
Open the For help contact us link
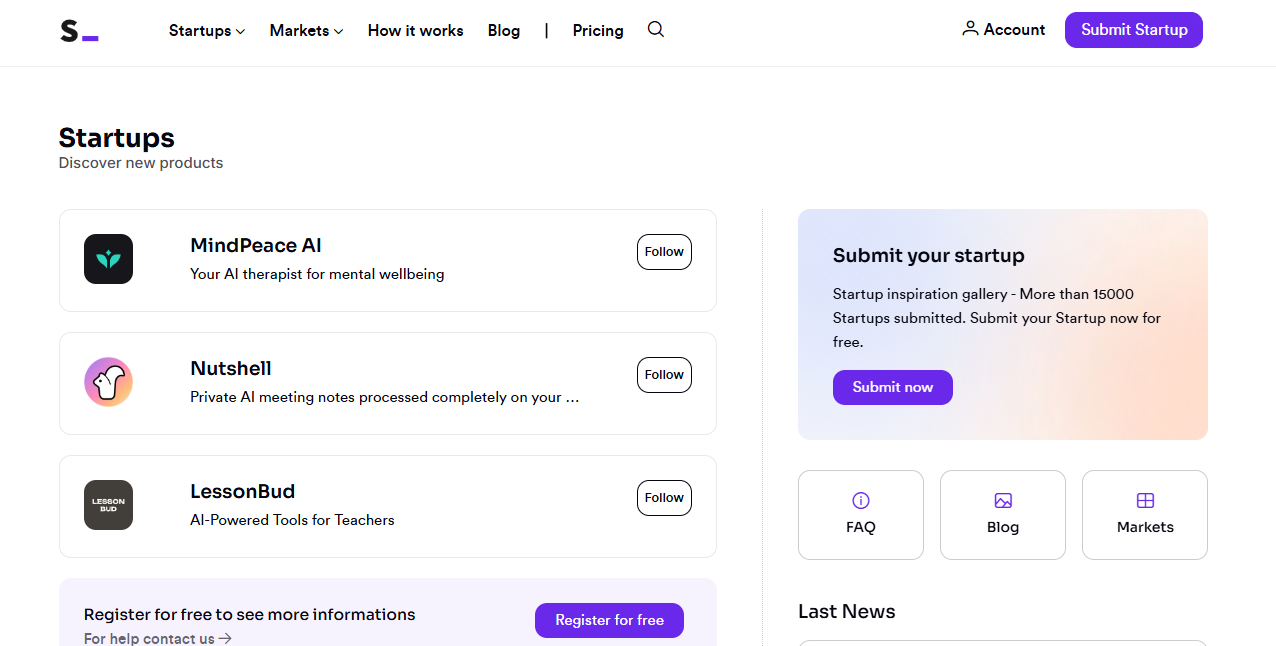tap(158, 638)
